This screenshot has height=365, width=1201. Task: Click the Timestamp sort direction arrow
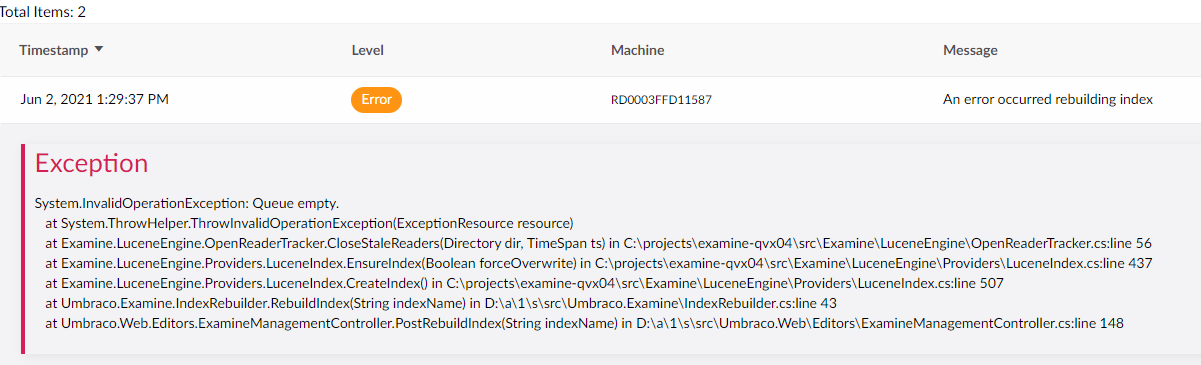(x=99, y=50)
